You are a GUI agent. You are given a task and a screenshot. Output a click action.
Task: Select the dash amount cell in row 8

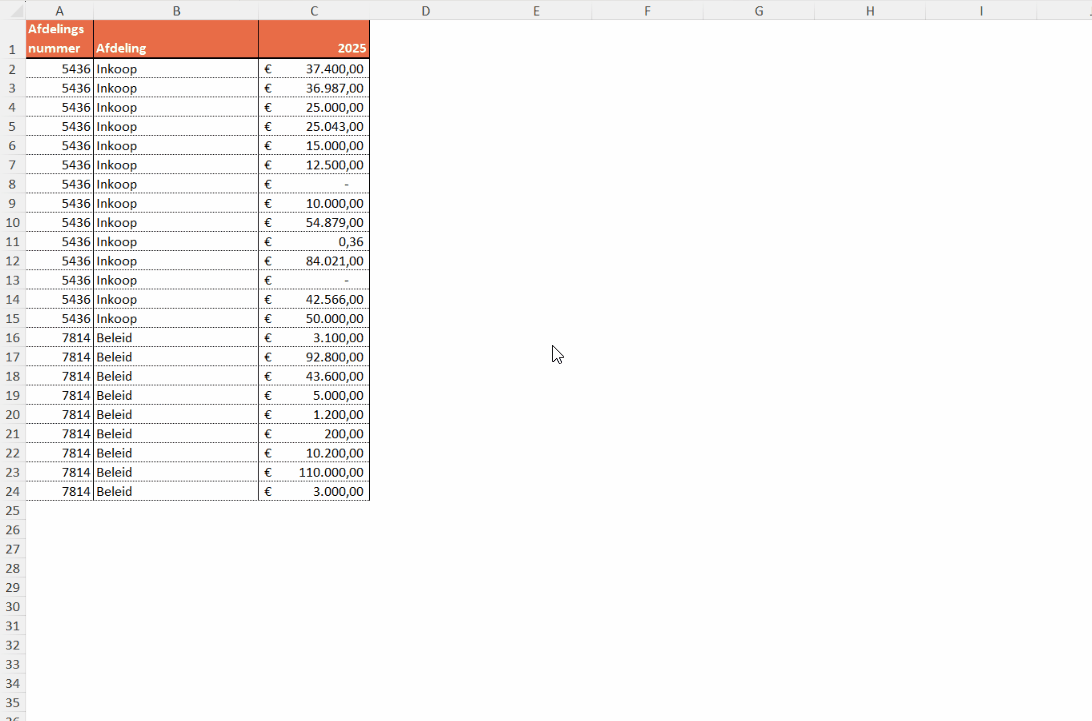coord(314,184)
